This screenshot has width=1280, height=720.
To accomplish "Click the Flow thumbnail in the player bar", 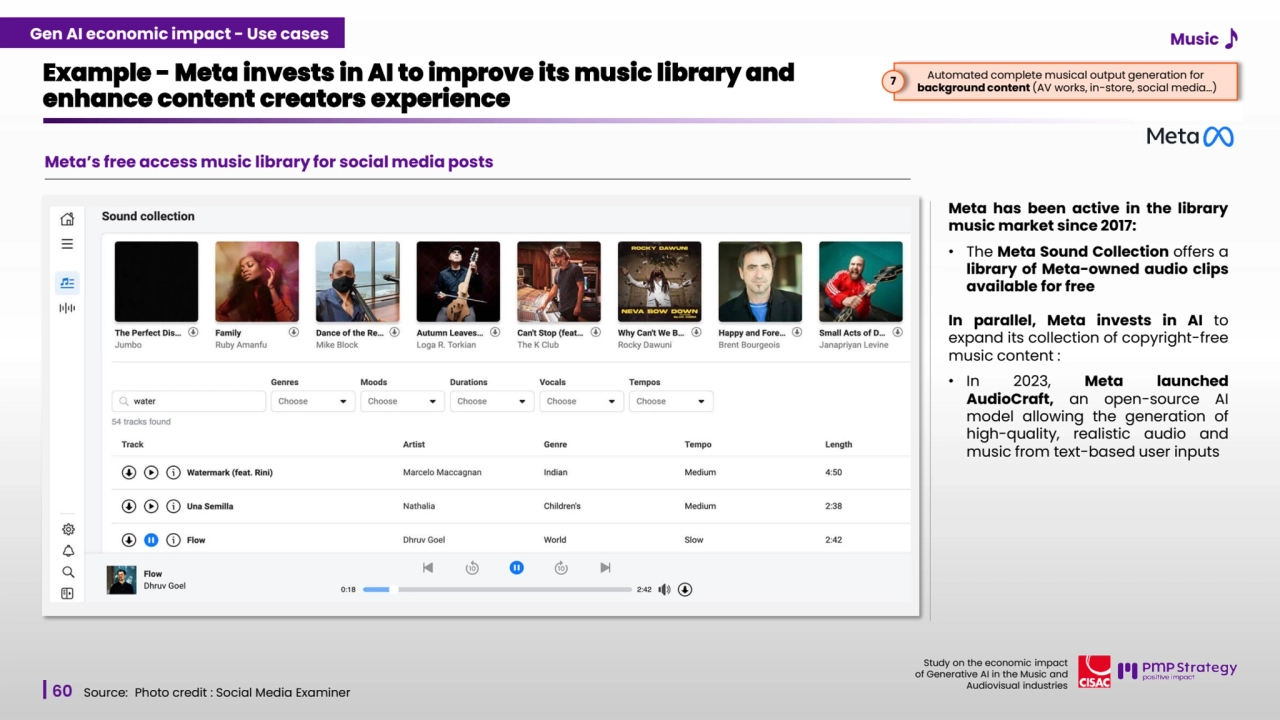I will coord(122,580).
